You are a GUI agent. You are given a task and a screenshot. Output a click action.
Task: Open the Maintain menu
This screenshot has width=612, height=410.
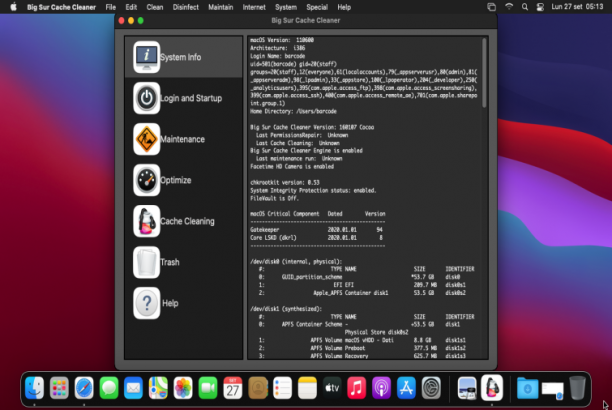pyautogui.click(x=221, y=7)
